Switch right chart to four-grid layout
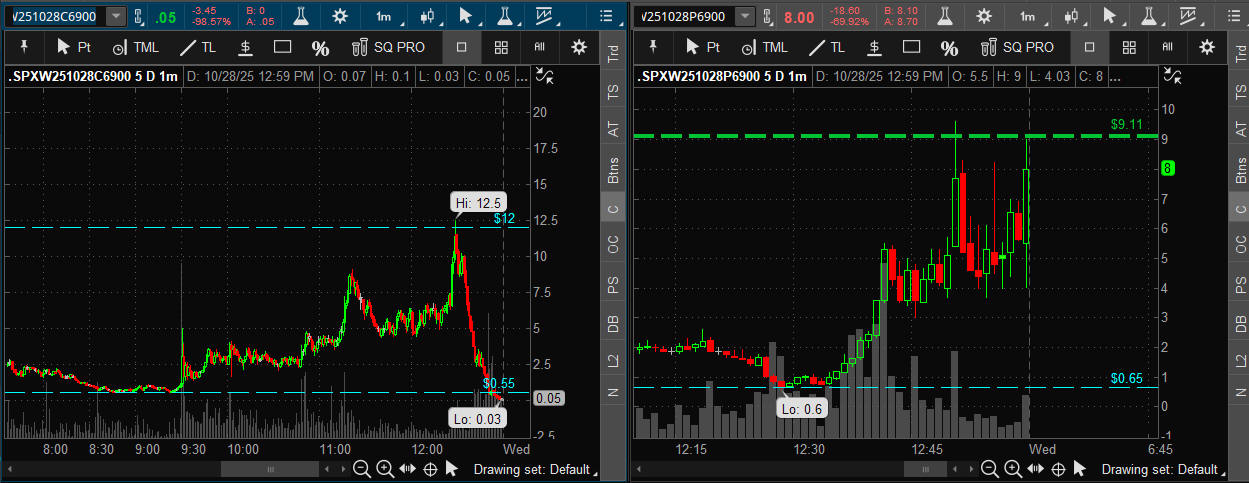 [1129, 47]
